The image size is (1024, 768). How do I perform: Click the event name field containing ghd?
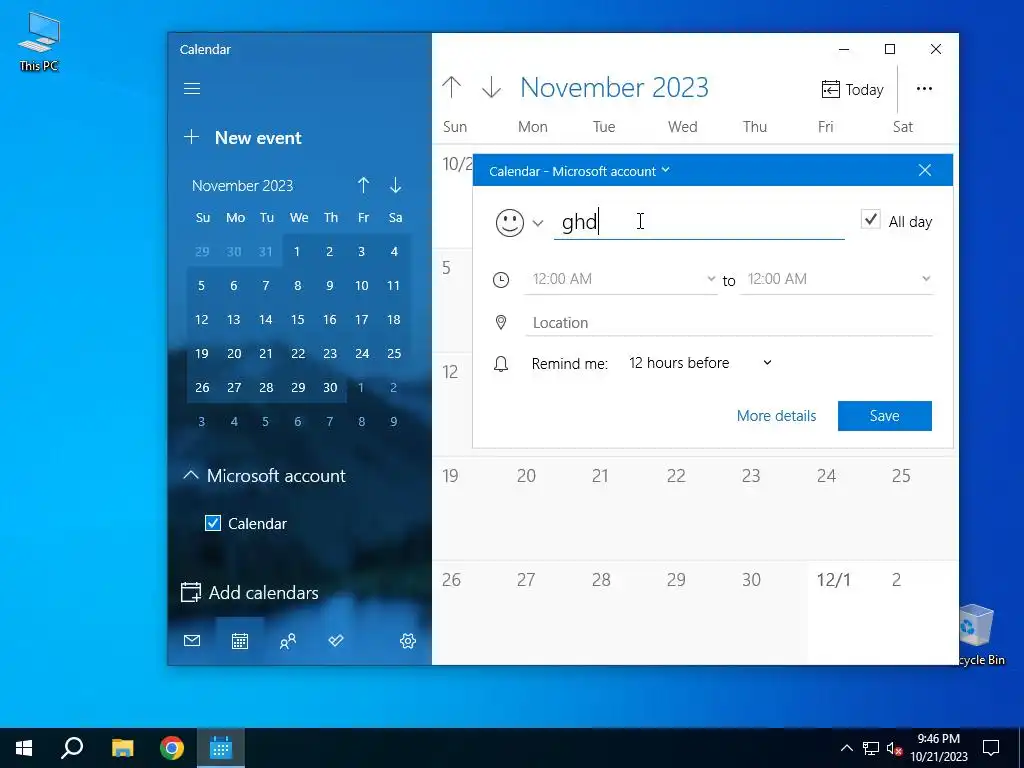point(699,222)
